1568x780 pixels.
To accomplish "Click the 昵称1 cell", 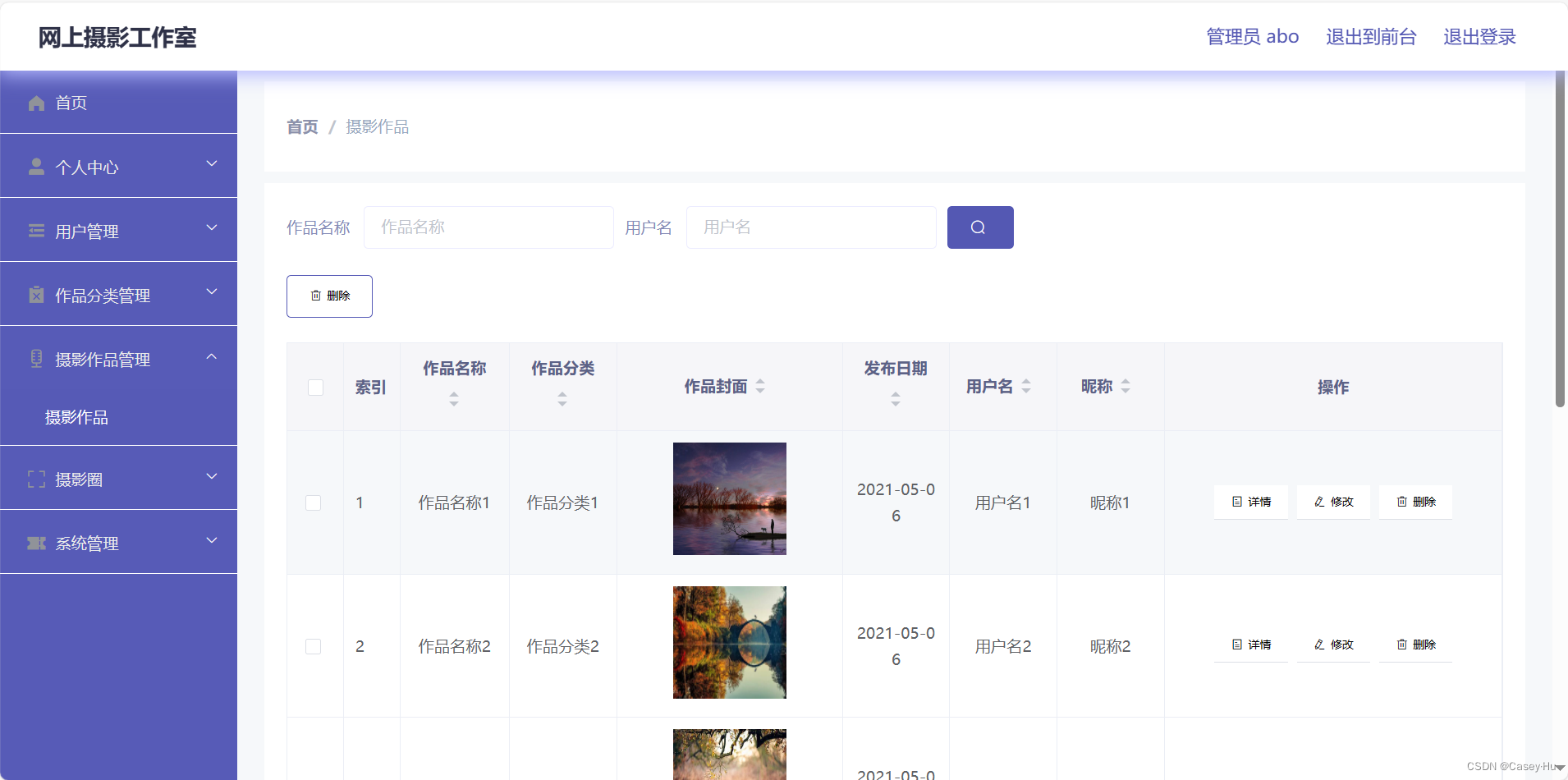I will click(1110, 502).
